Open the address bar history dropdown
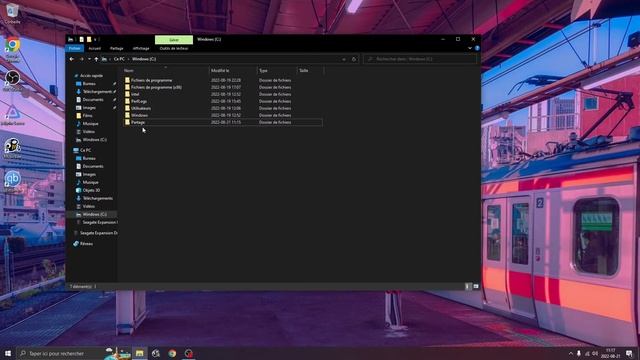640x360 pixels. (344, 59)
